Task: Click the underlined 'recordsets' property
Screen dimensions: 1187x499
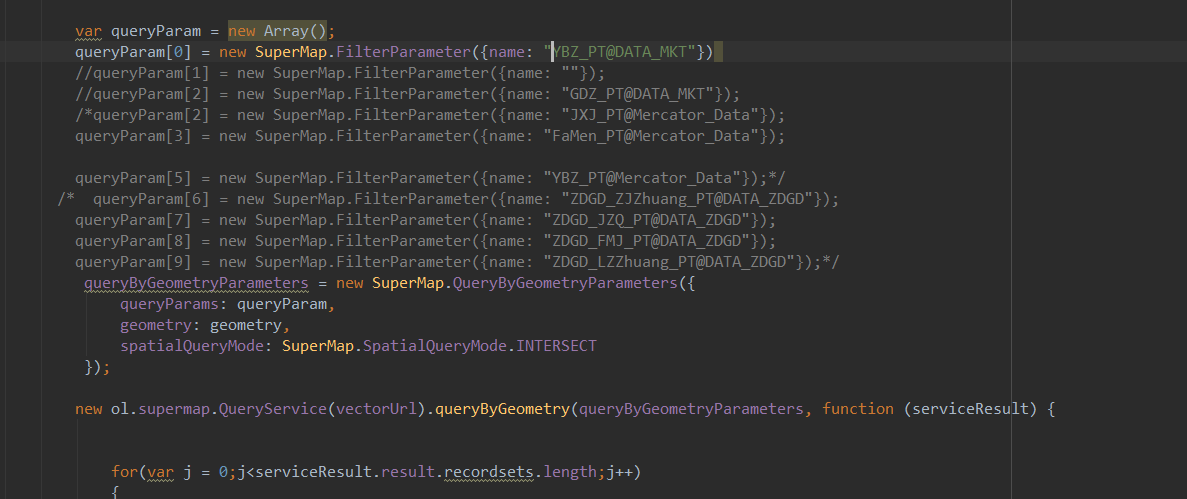Action: [x=489, y=472]
